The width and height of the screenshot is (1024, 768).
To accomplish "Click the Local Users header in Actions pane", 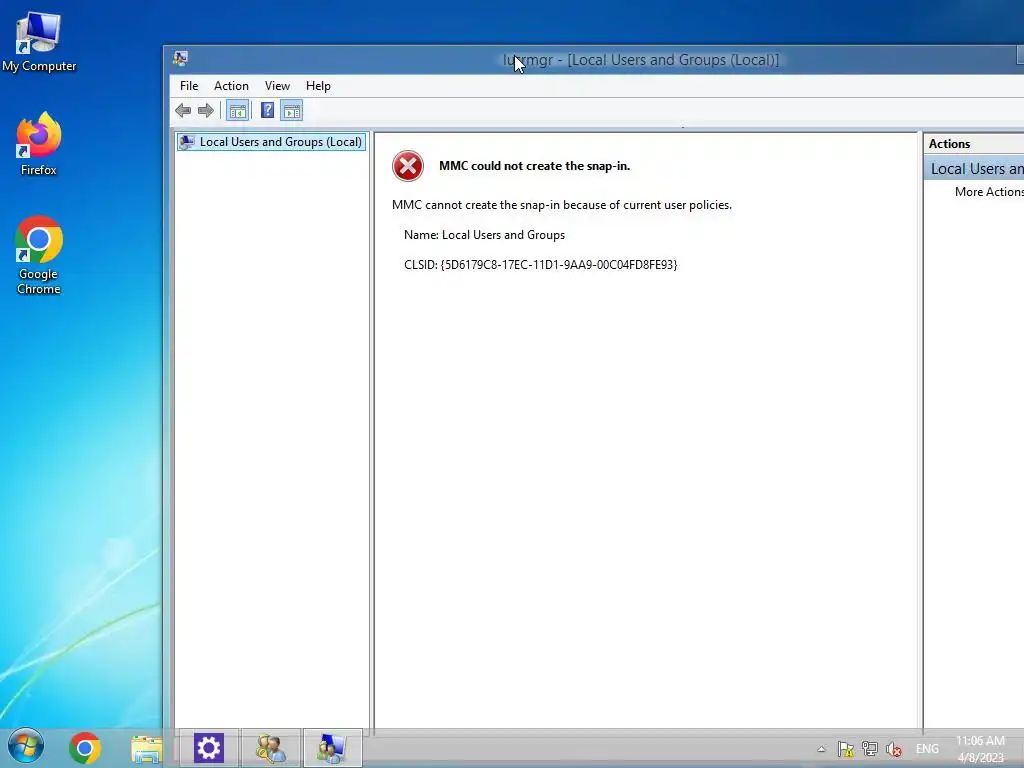I will [974, 168].
